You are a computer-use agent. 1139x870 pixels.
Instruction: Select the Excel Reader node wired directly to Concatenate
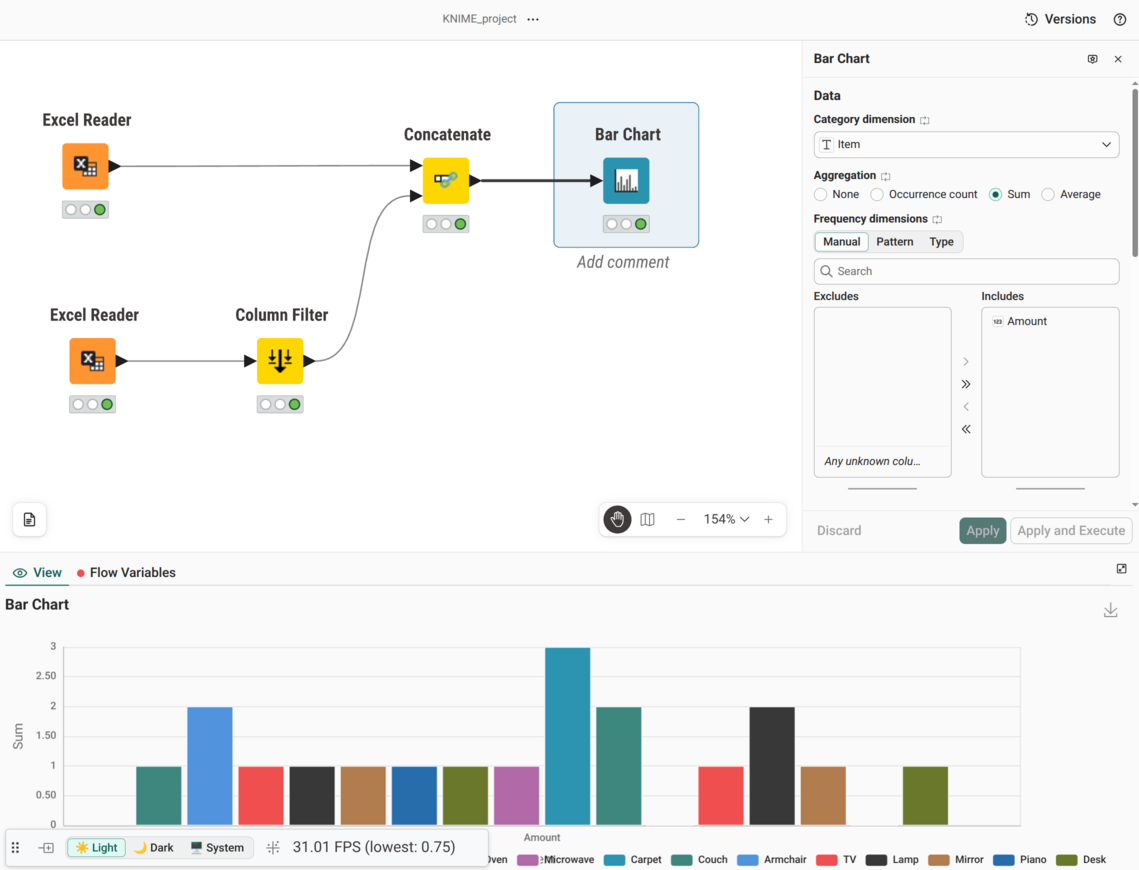click(85, 166)
